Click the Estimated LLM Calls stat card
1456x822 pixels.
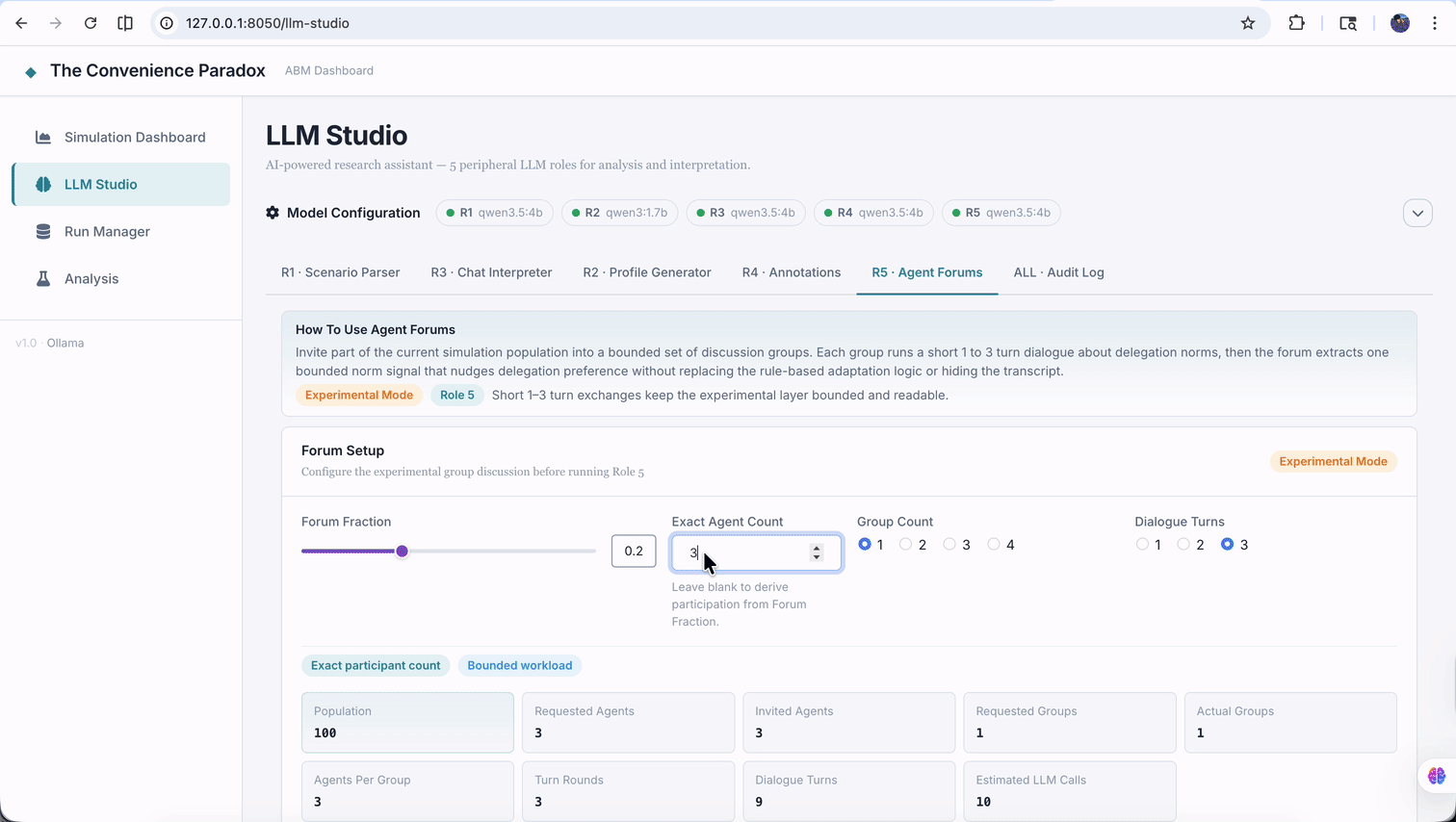coord(1070,791)
